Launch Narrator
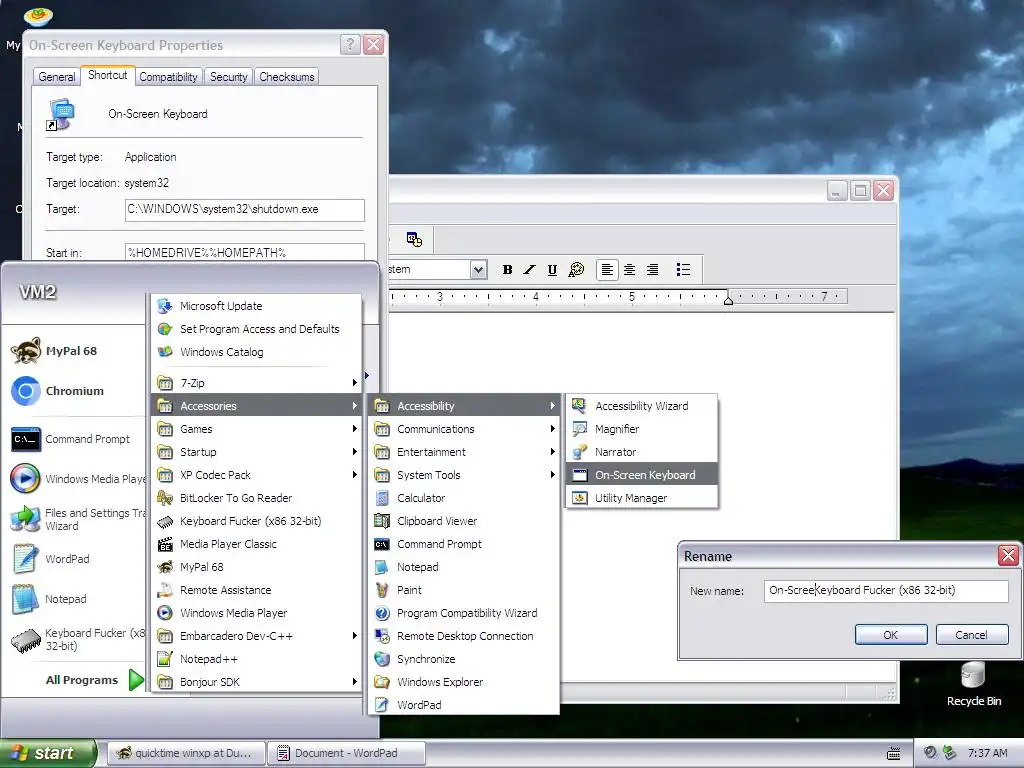1024x768 pixels. pos(643,452)
